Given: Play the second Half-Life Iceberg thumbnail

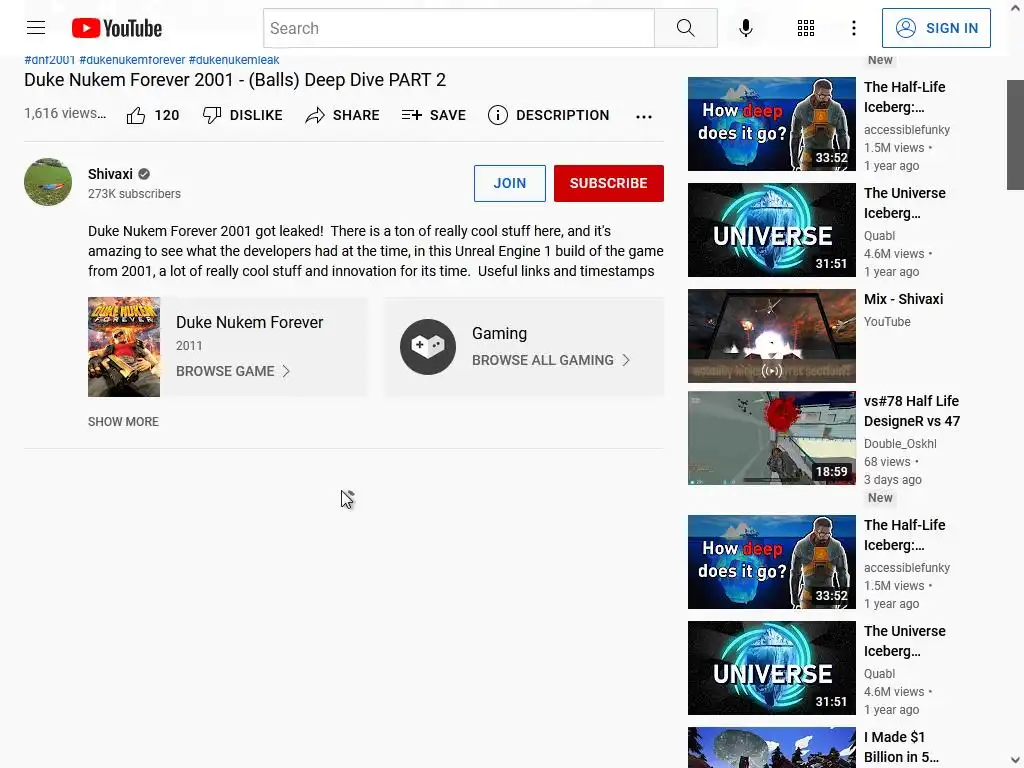Looking at the screenshot, I should pos(771,562).
